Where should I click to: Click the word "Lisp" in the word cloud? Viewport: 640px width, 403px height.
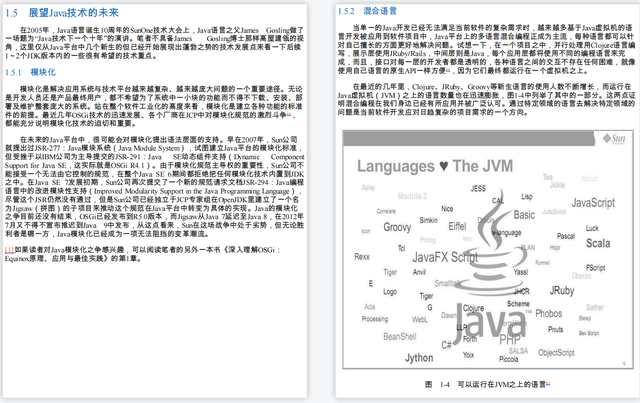(527, 197)
